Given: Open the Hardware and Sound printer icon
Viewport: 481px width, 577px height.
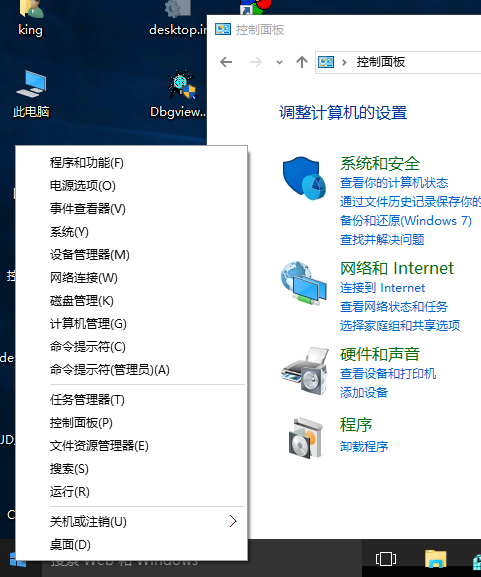Looking at the screenshot, I should pyautogui.click(x=304, y=371).
